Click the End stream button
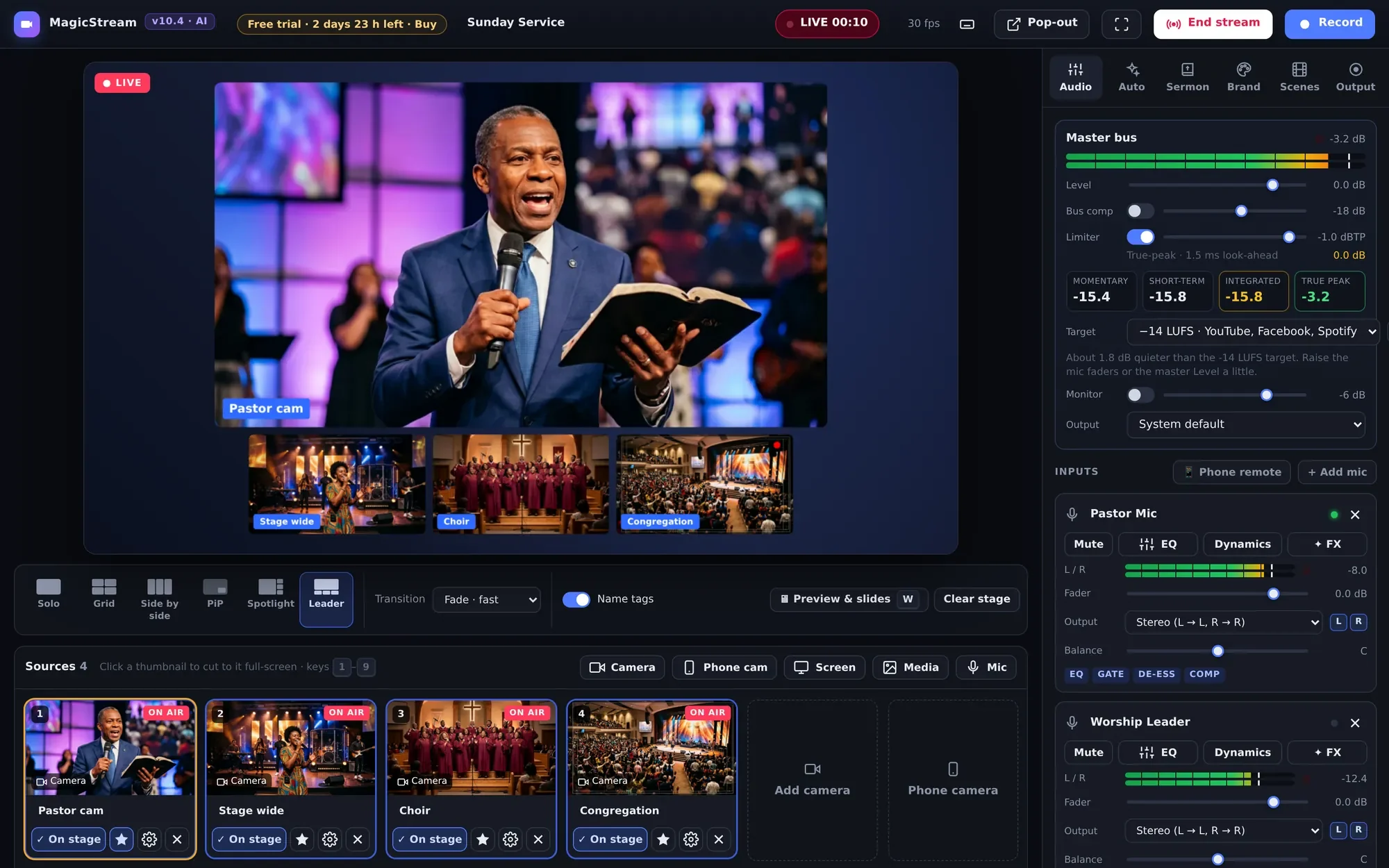This screenshot has height=868, width=1389. [1213, 24]
